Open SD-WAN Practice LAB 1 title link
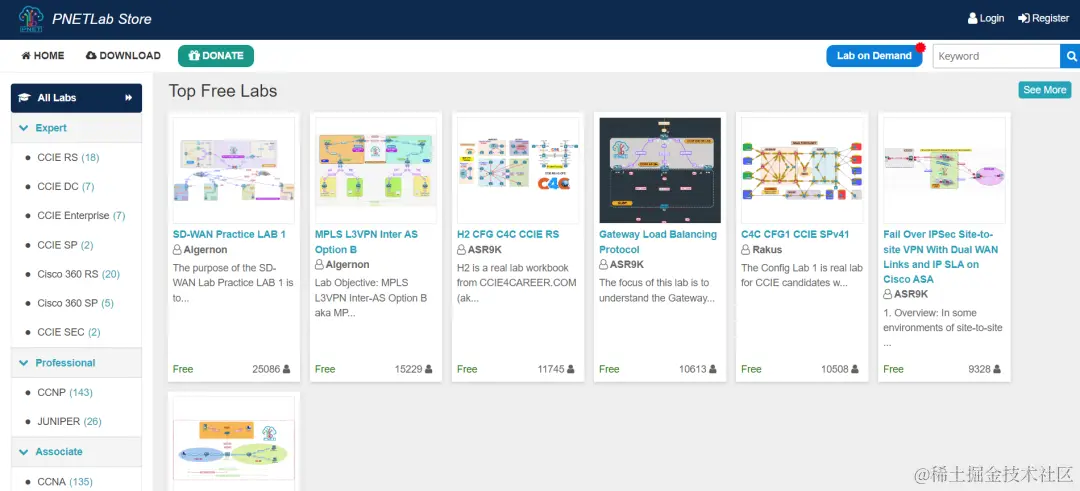Screen dimensions: 1080x491 pyautogui.click(x=229, y=234)
